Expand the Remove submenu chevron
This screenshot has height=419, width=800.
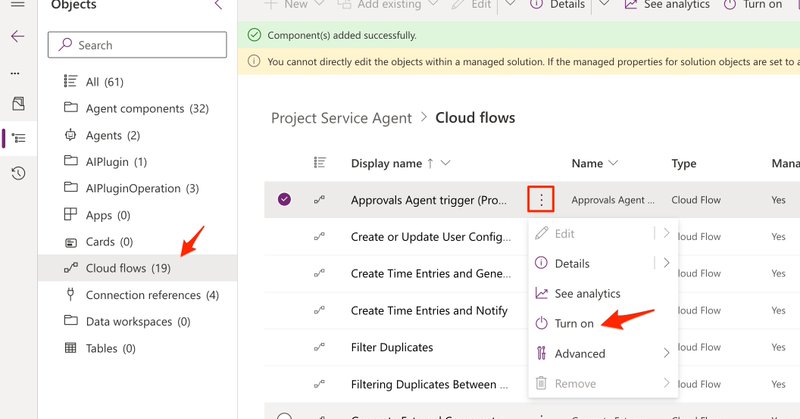tap(666, 383)
